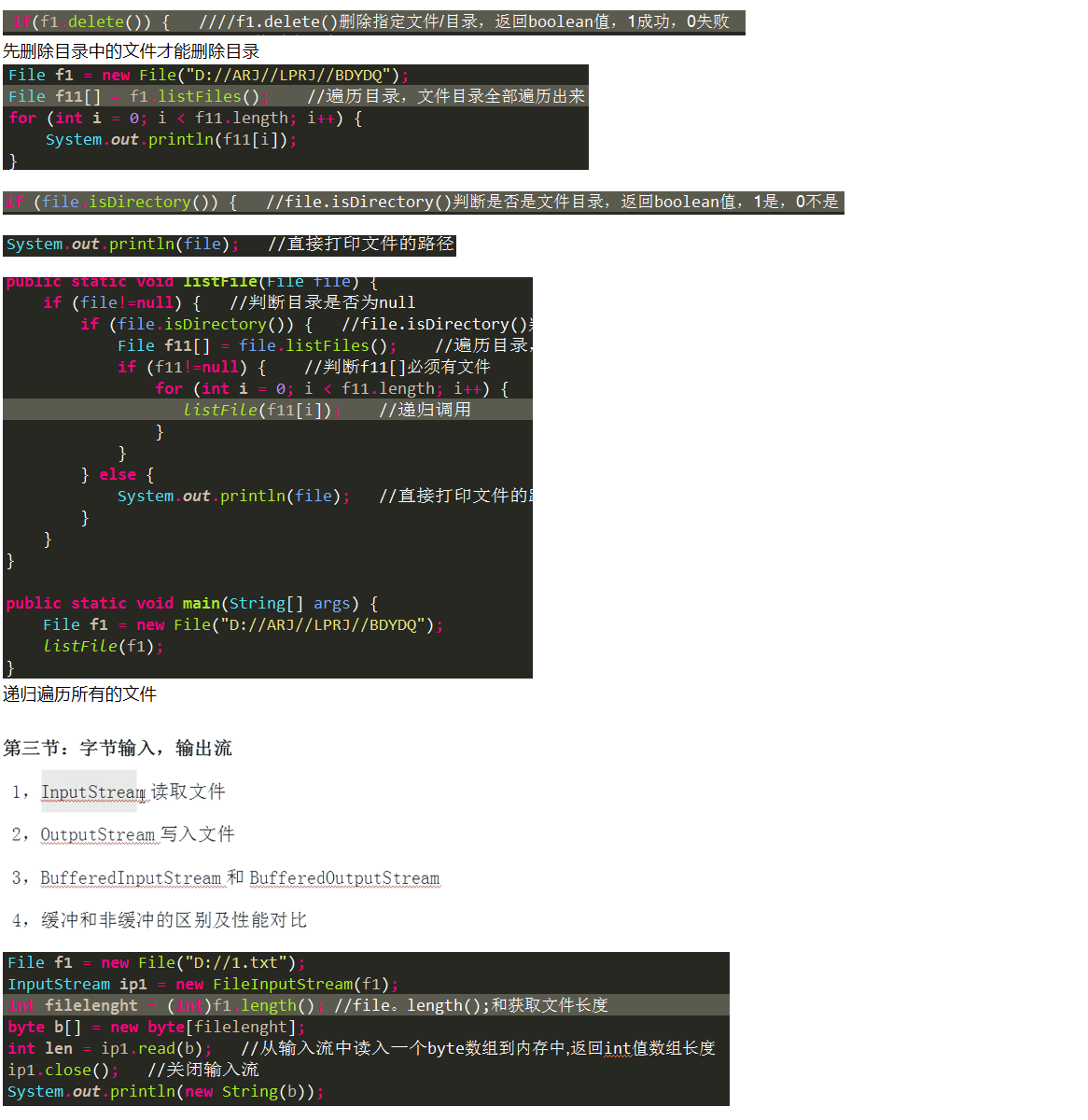This screenshot has width=1088, height=1120.
Task: Select the text '先删除目录中的文件才能删除目录'
Action: pos(132,51)
